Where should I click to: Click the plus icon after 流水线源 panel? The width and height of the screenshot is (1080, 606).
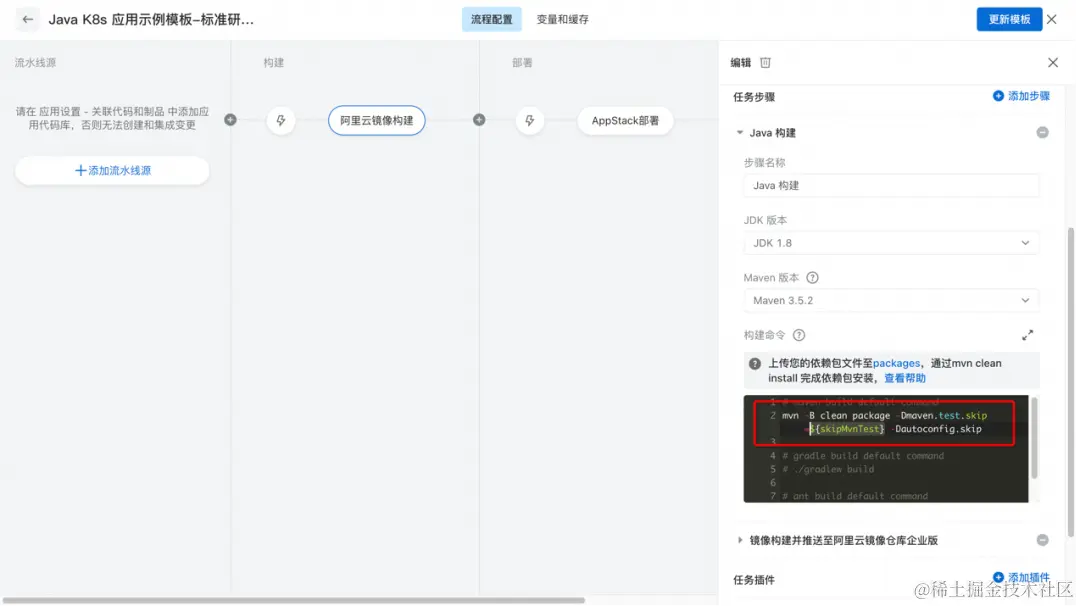coord(230,120)
